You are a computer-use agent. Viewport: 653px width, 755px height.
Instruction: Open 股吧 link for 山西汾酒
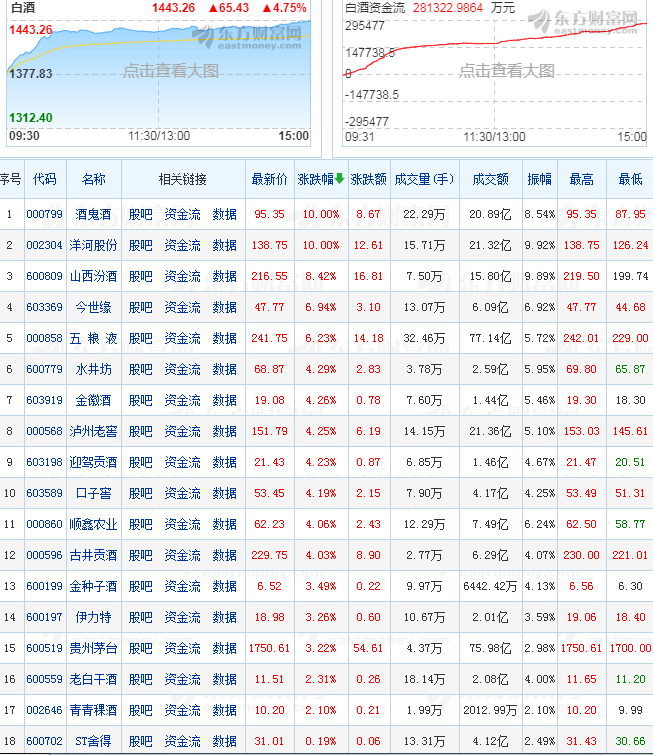(x=141, y=276)
